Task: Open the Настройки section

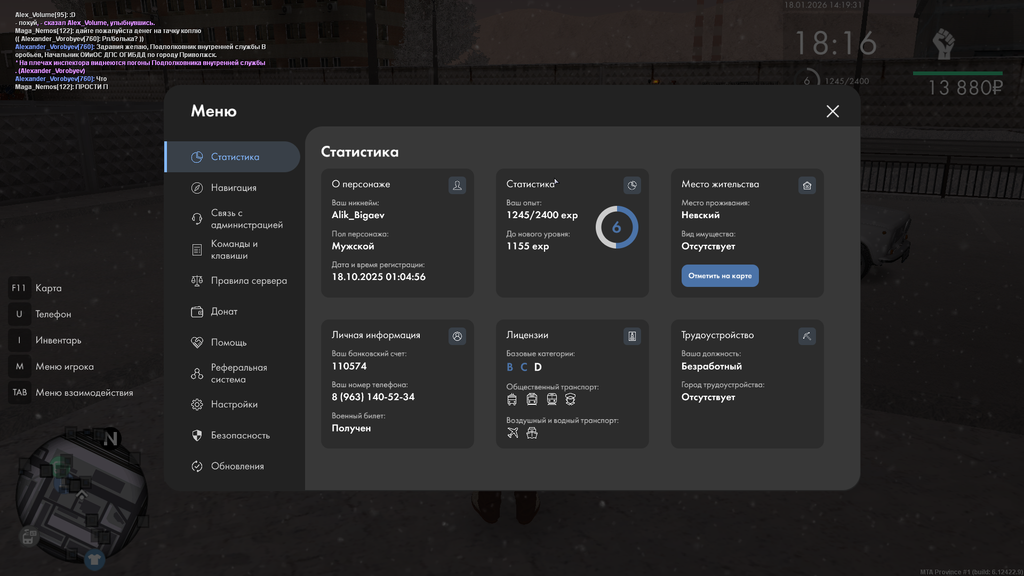Action: pos(232,404)
